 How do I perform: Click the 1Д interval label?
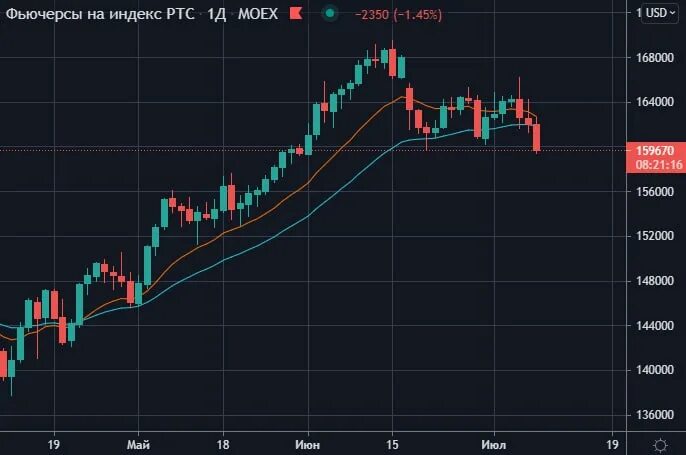[216, 14]
